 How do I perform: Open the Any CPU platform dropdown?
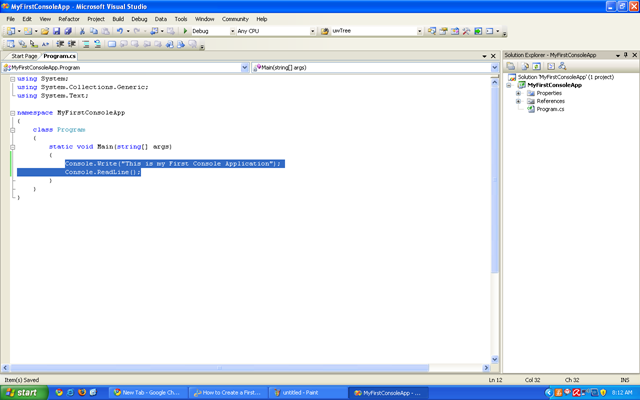pos(313,31)
